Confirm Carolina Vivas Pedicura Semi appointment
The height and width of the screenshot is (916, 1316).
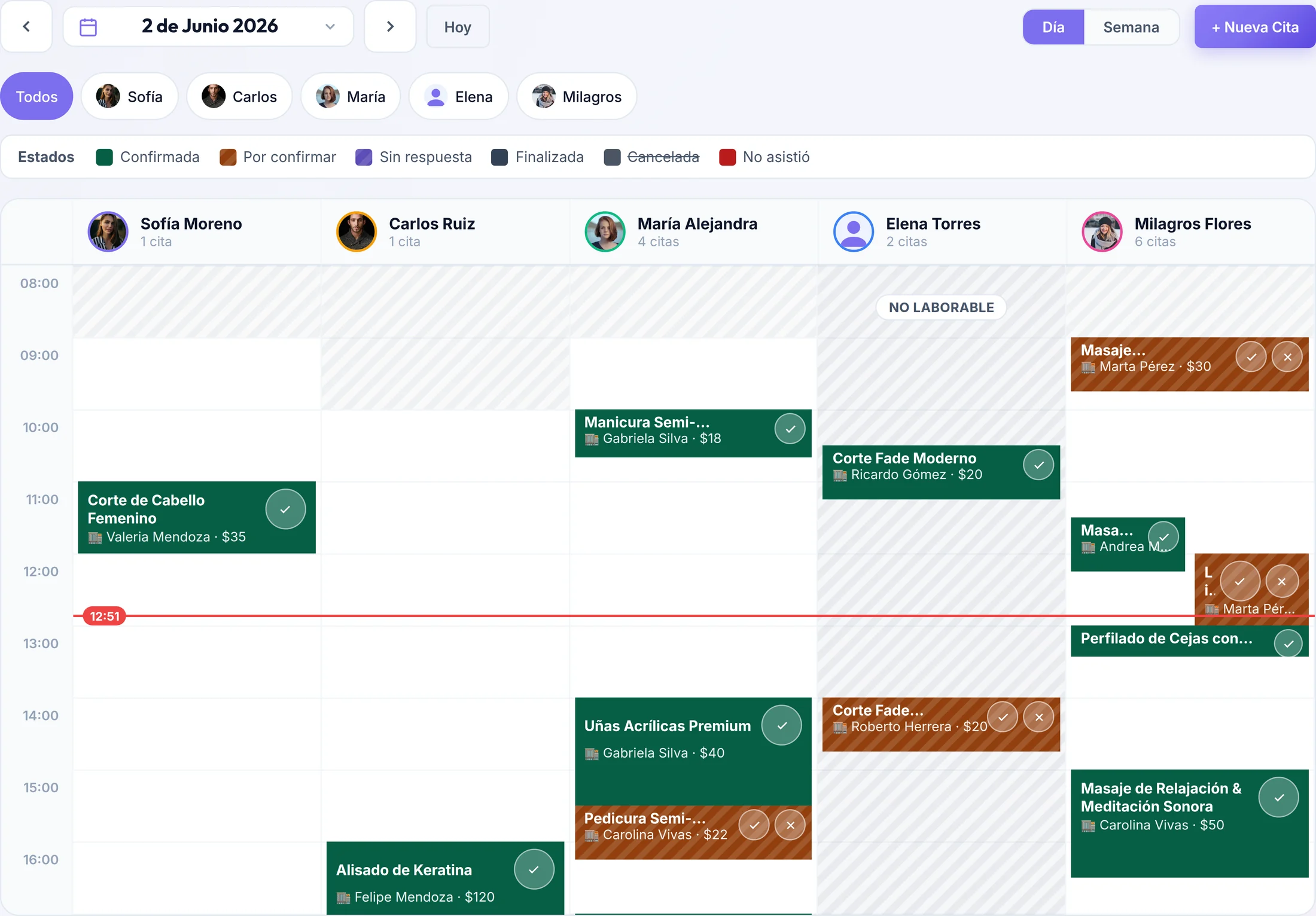tap(754, 825)
